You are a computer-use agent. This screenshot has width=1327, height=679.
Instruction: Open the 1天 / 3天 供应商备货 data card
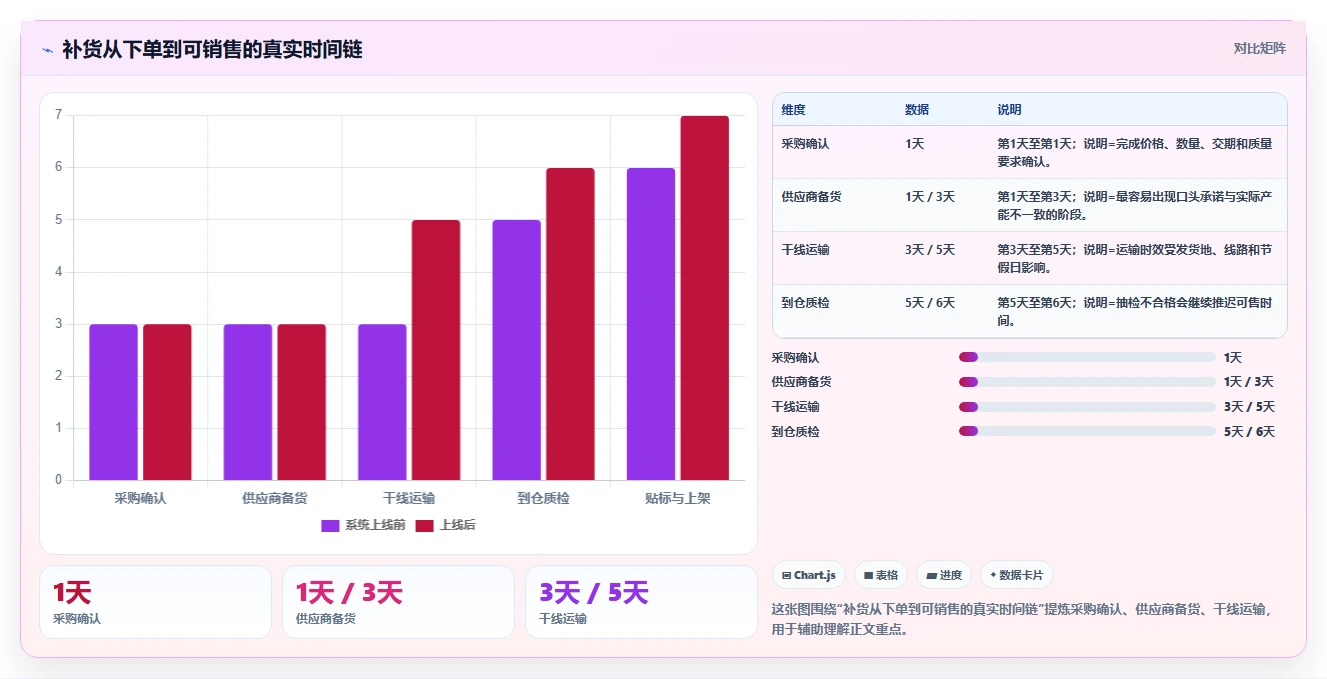398,602
